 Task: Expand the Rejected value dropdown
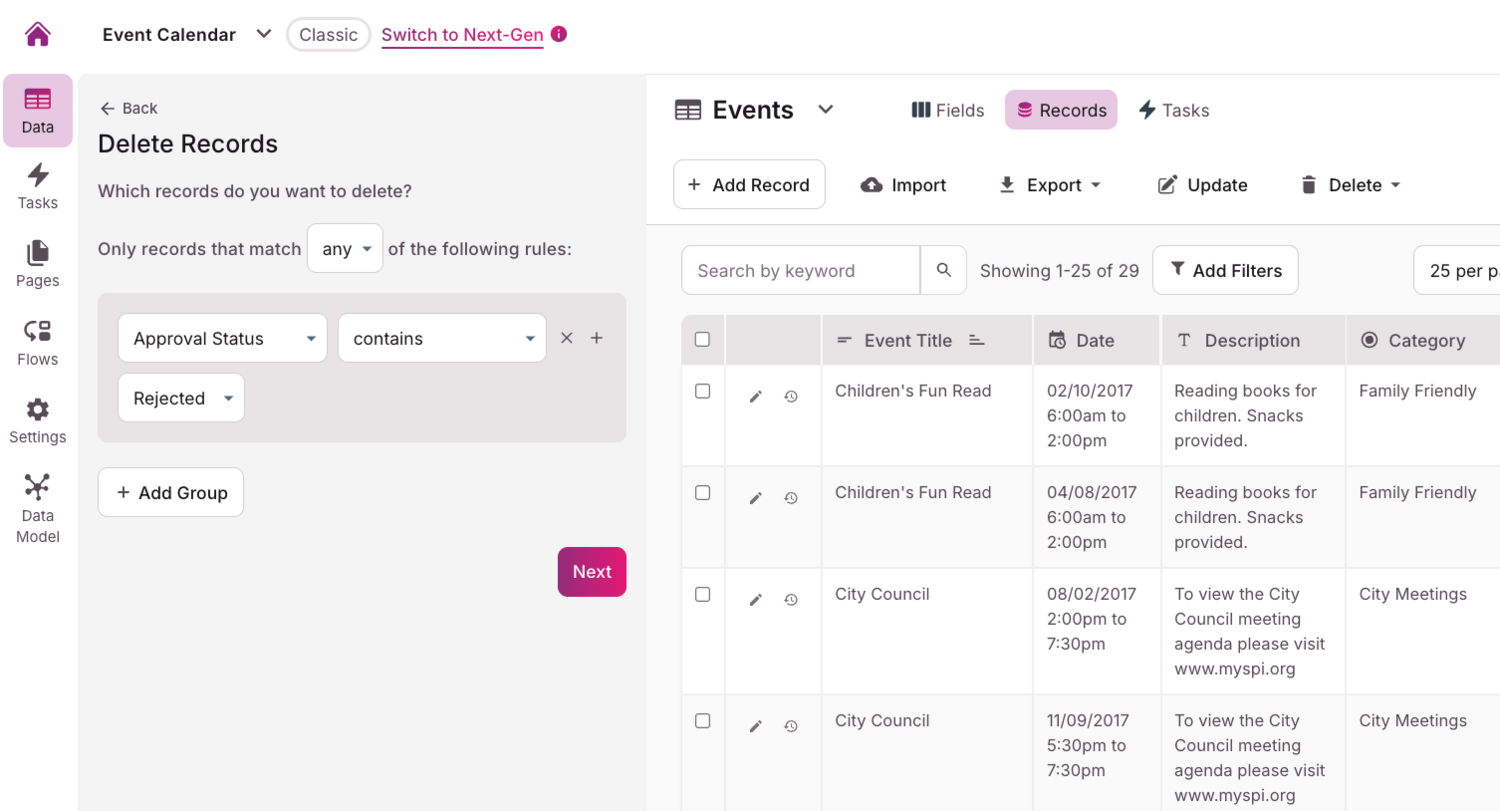point(181,398)
